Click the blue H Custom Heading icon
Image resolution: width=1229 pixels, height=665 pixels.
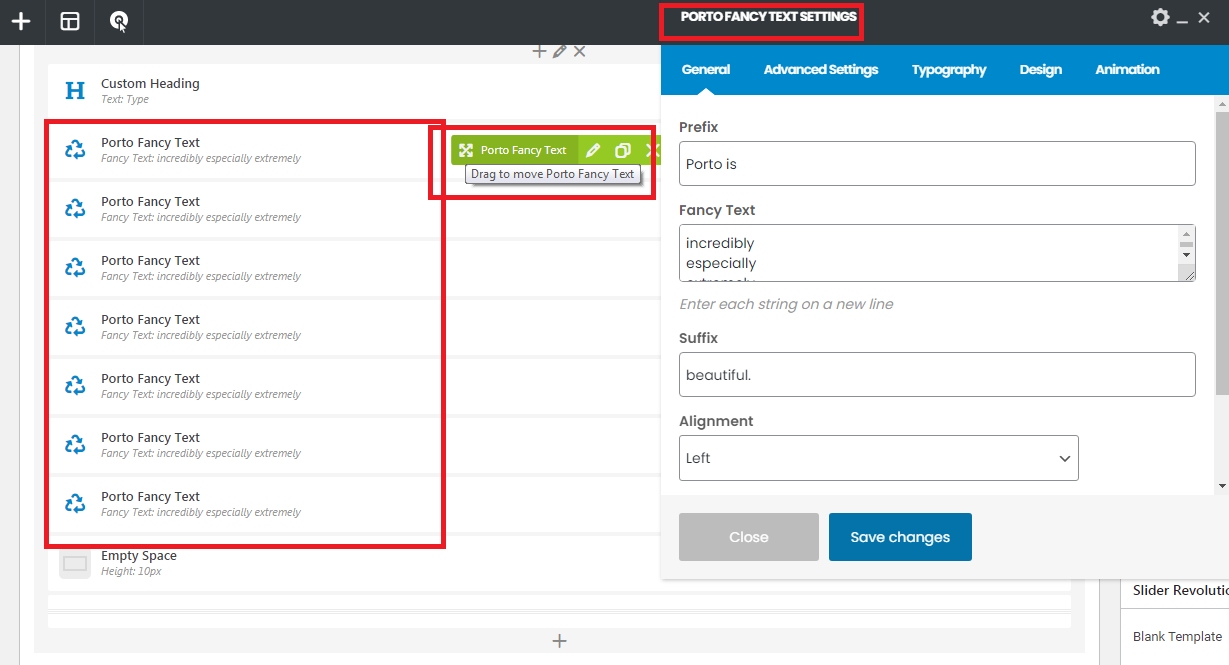point(75,91)
